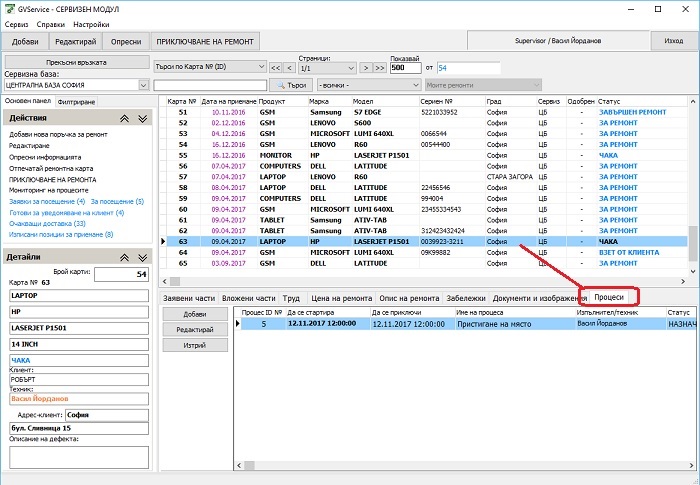Click the Добави toolbar button

[25, 42]
